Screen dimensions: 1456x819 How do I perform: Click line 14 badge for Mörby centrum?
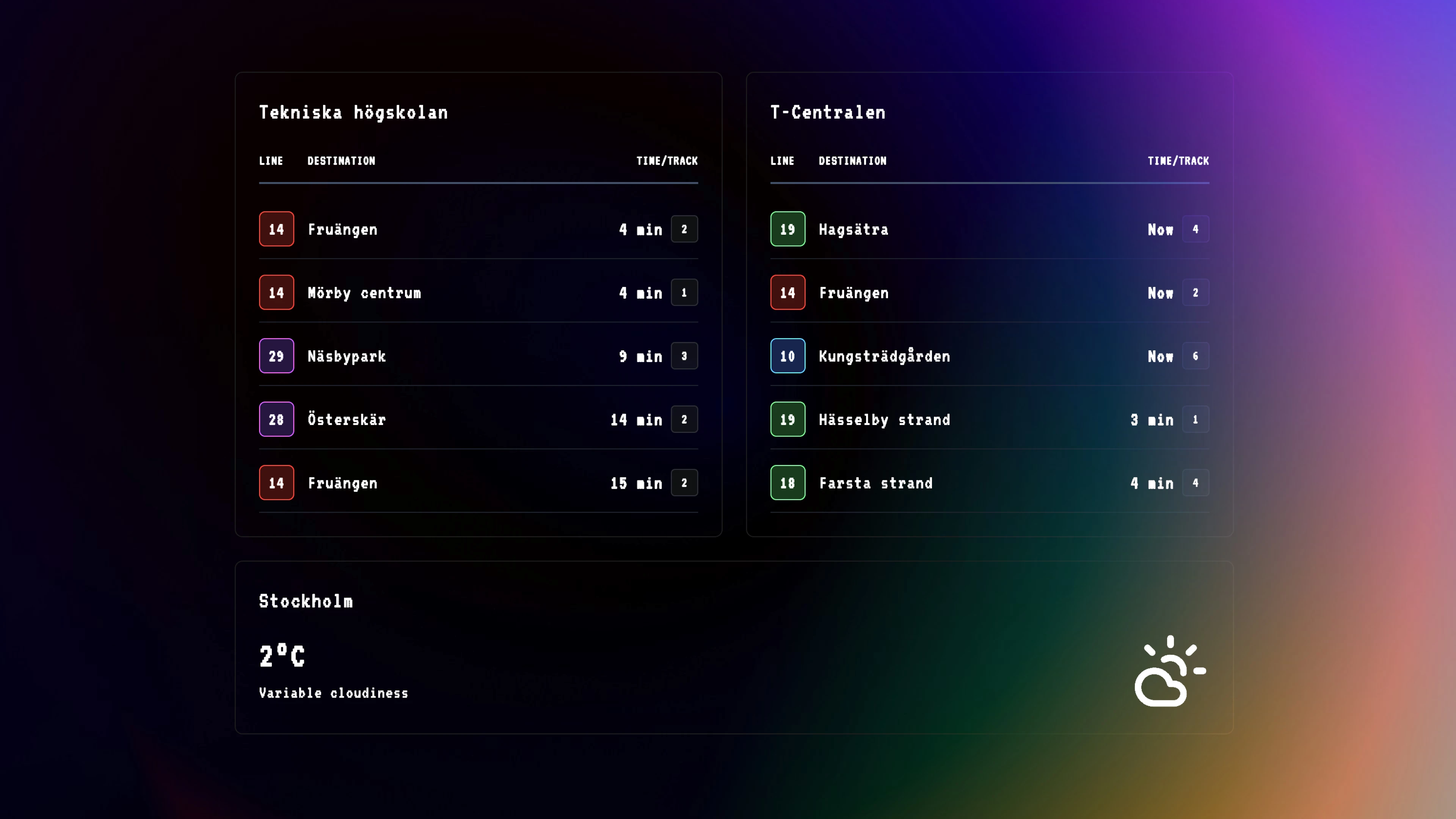pos(276,292)
